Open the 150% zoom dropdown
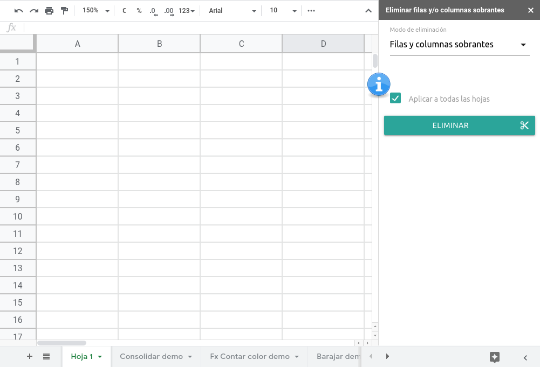 (x=96, y=11)
